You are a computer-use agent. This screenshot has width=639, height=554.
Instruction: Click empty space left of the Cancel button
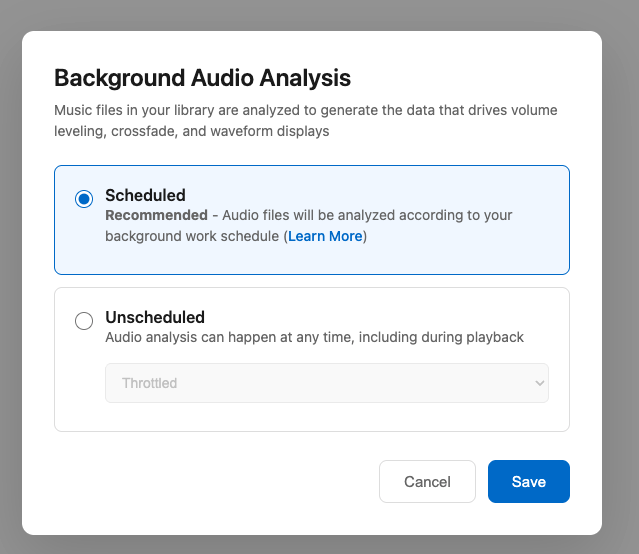pyautogui.click(x=220, y=481)
